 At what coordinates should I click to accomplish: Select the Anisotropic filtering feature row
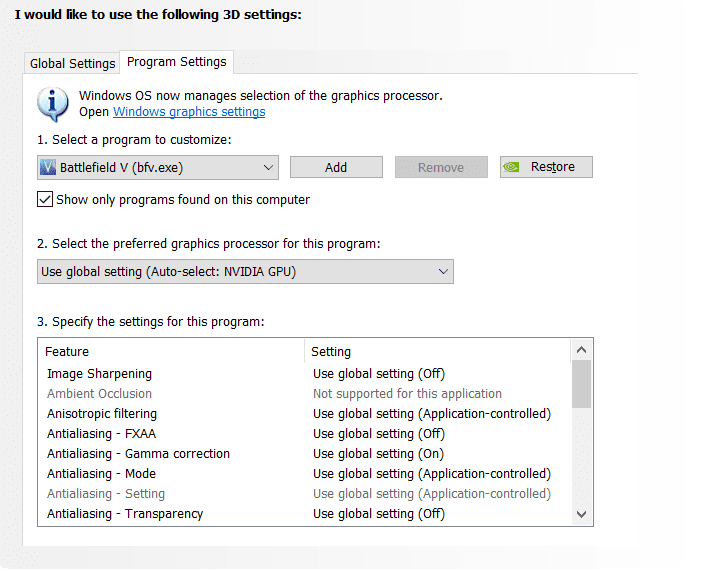pos(304,413)
